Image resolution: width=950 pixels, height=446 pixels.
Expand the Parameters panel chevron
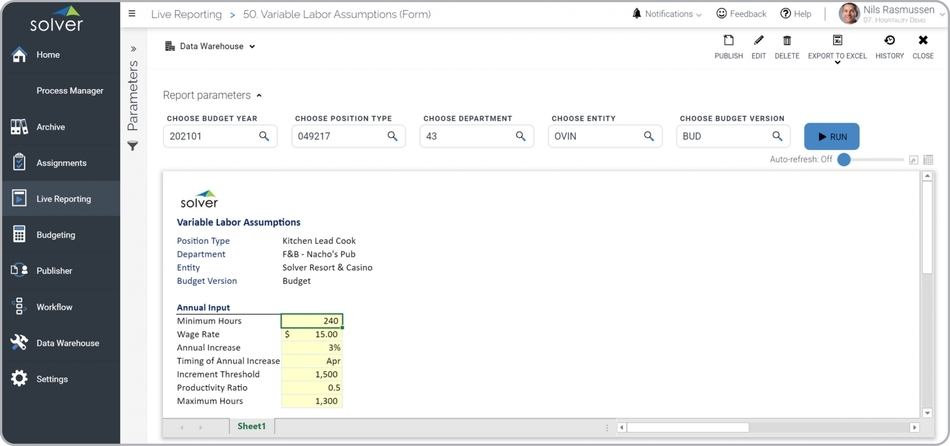point(133,48)
